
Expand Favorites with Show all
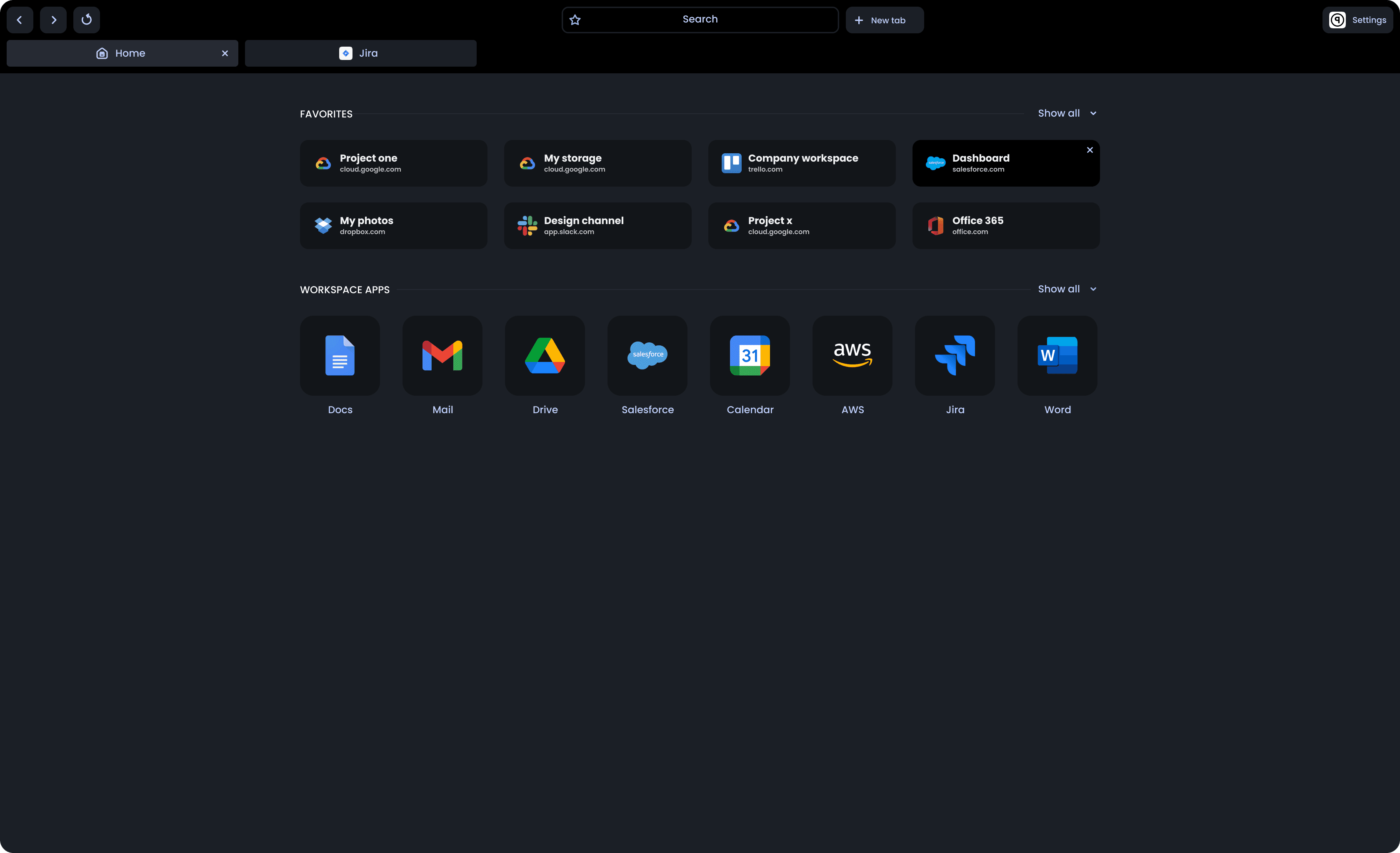(1067, 113)
